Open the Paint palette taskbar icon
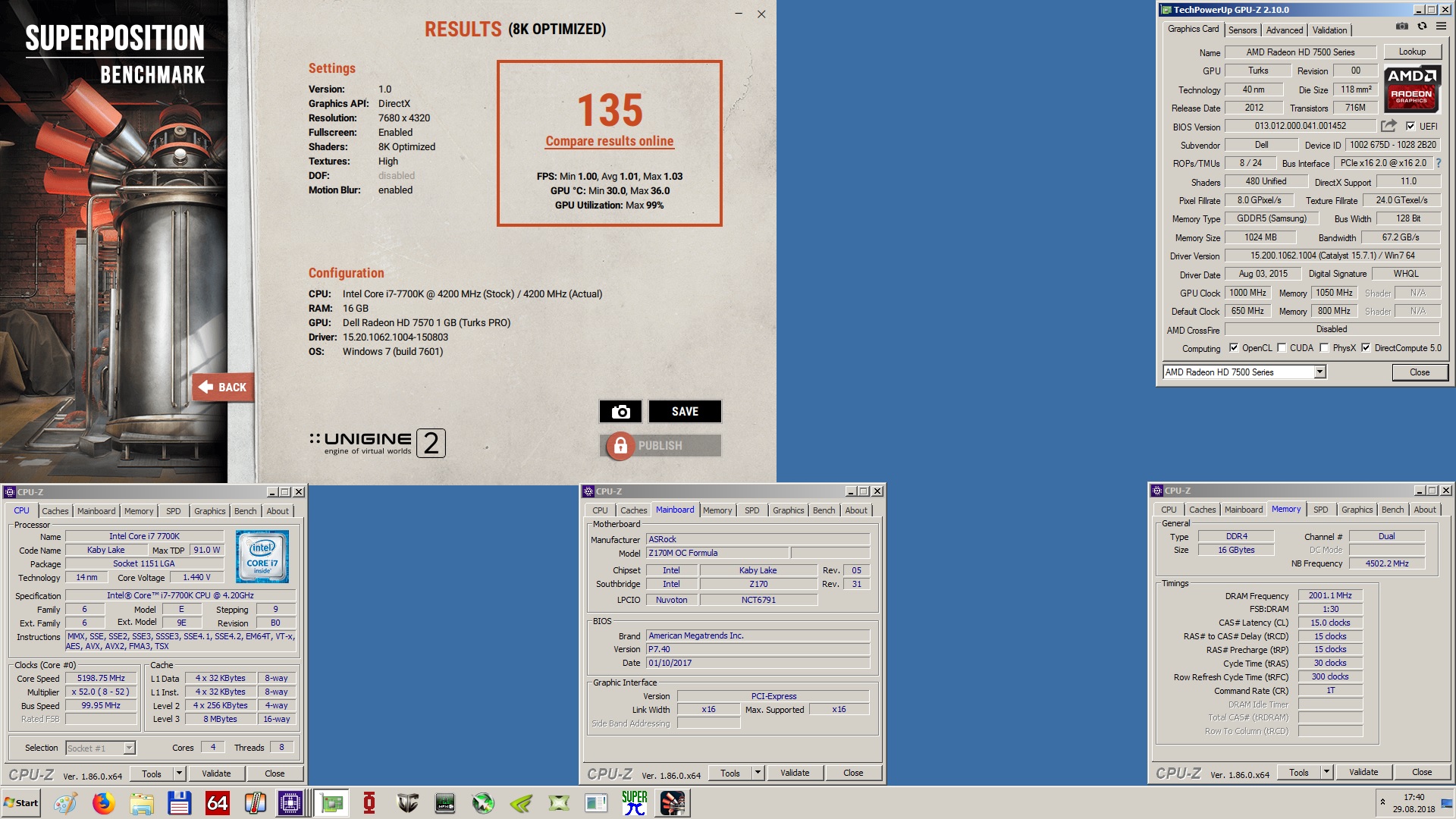This screenshot has width=1456, height=819. coord(65,803)
